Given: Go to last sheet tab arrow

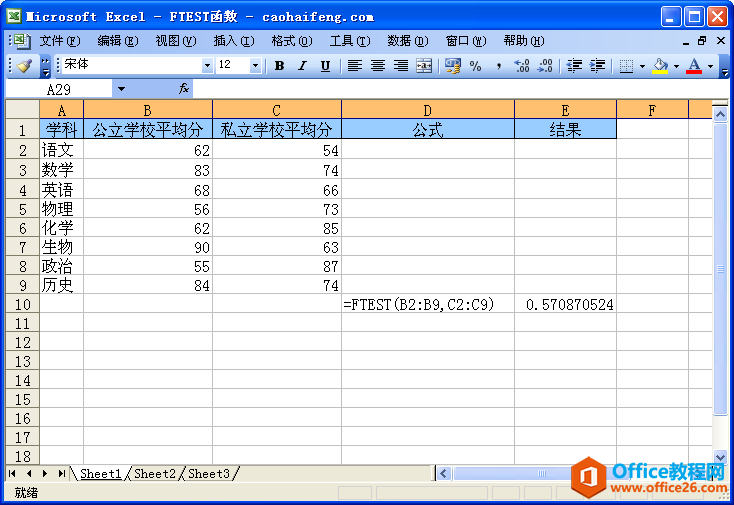Looking at the screenshot, I should click(61, 474).
